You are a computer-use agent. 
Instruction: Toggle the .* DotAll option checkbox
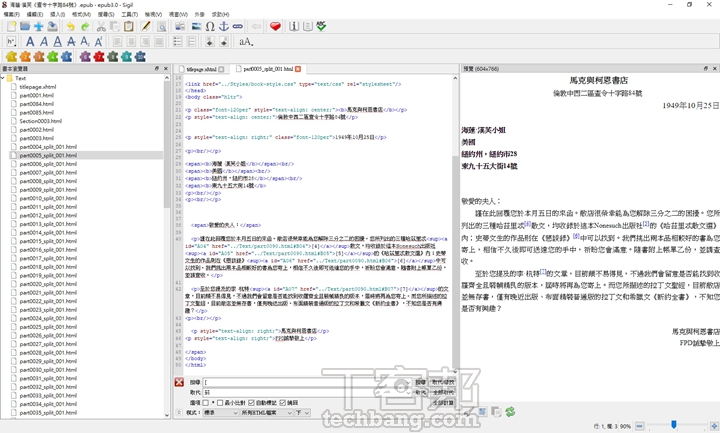point(205,403)
